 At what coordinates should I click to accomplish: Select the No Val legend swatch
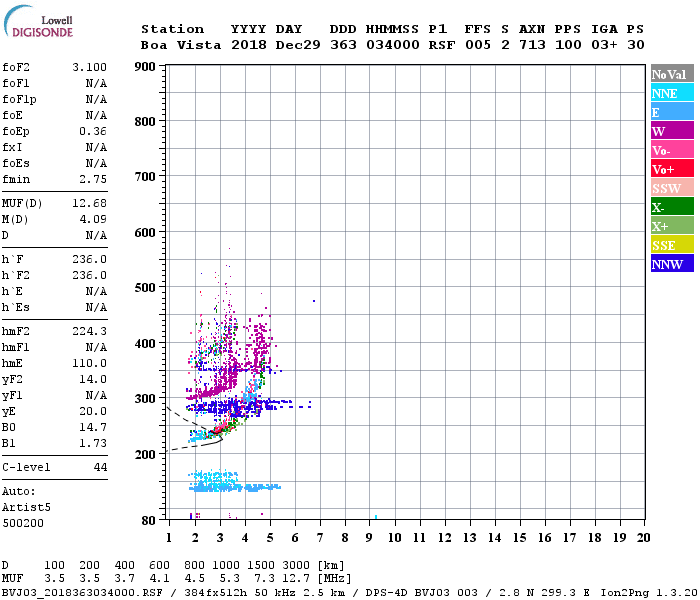click(x=672, y=74)
